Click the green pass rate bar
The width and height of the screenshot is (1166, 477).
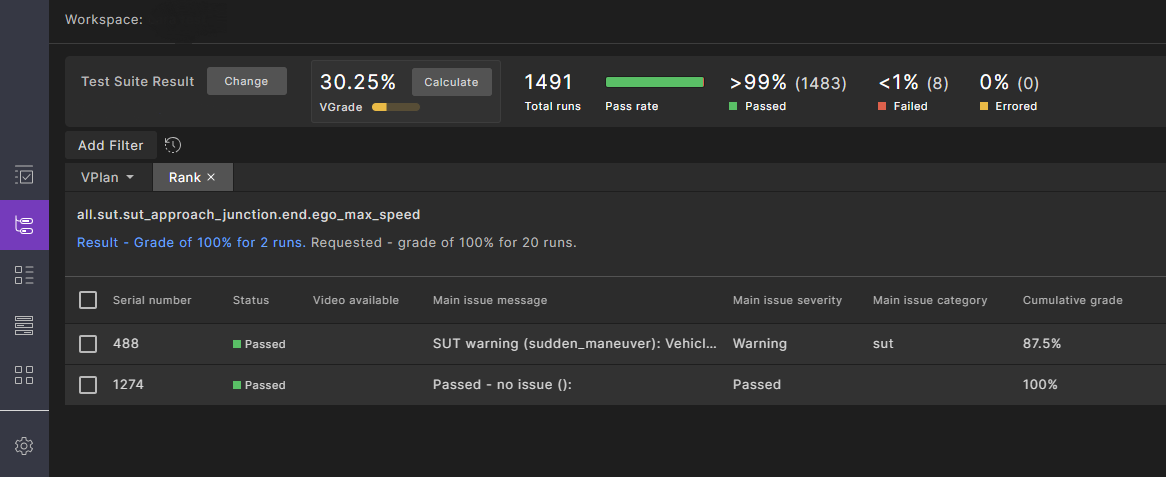[x=654, y=82]
